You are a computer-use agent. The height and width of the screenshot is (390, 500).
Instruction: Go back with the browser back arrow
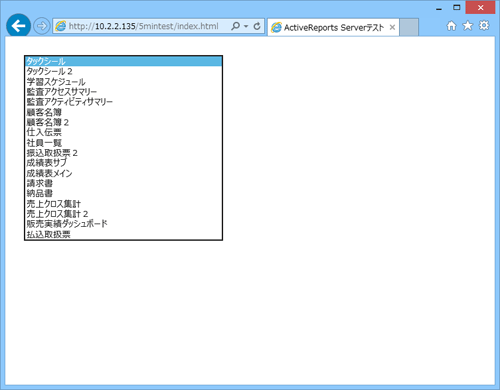point(18,26)
